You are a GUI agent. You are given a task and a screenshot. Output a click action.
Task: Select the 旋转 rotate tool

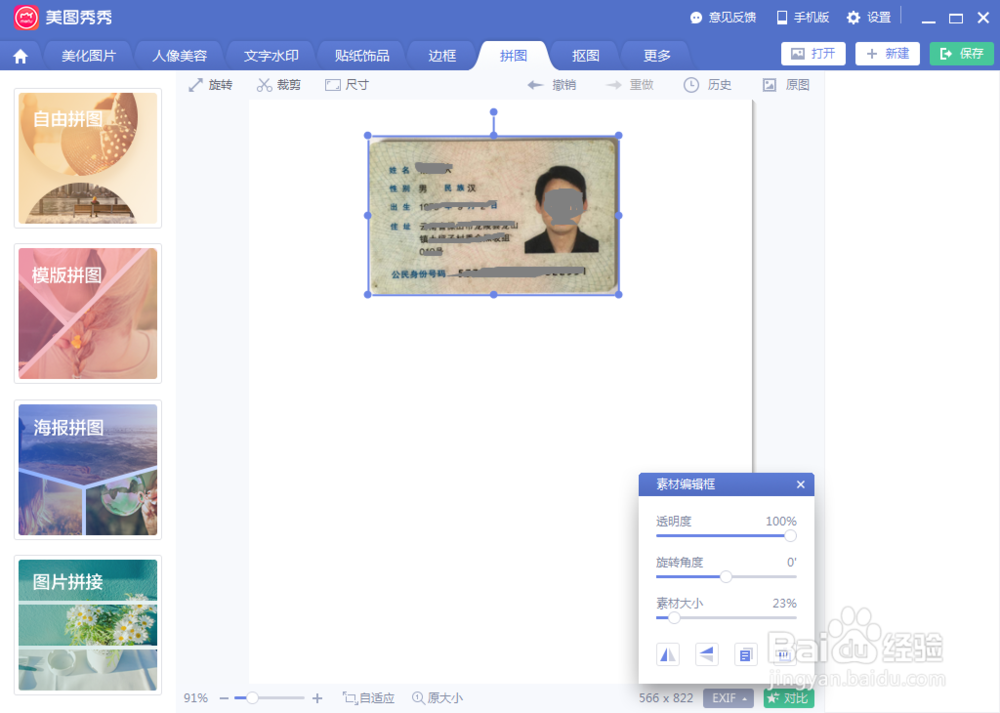click(x=208, y=85)
